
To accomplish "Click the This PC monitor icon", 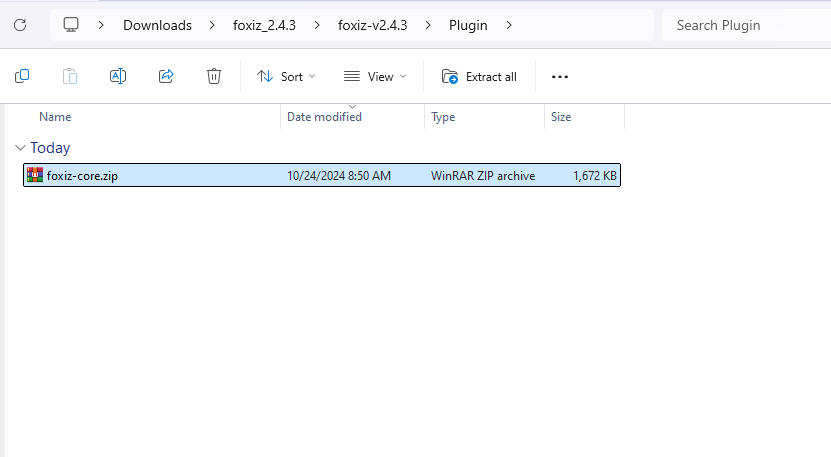I will click(x=71, y=25).
